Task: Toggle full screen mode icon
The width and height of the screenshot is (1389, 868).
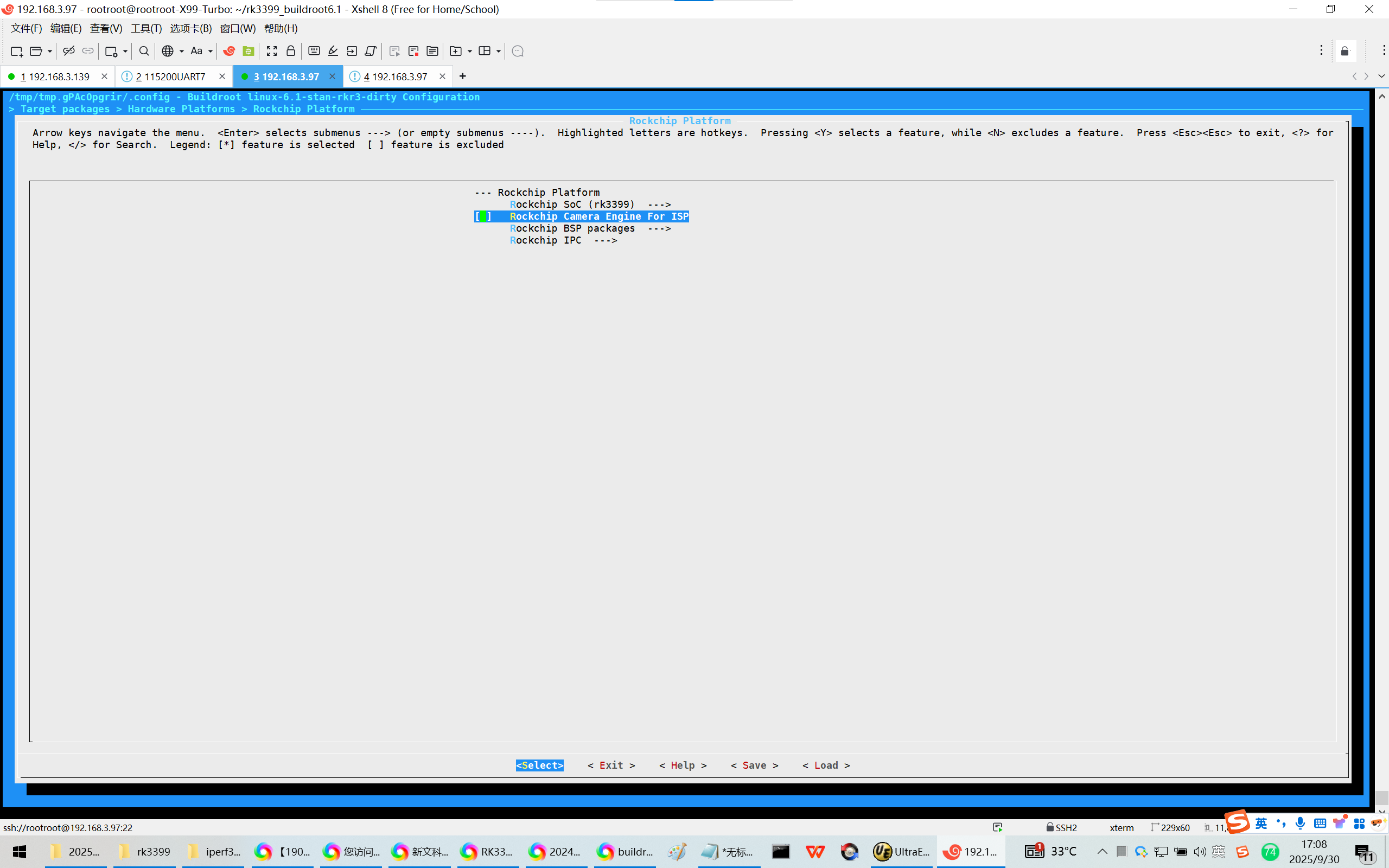Action: [x=271, y=51]
